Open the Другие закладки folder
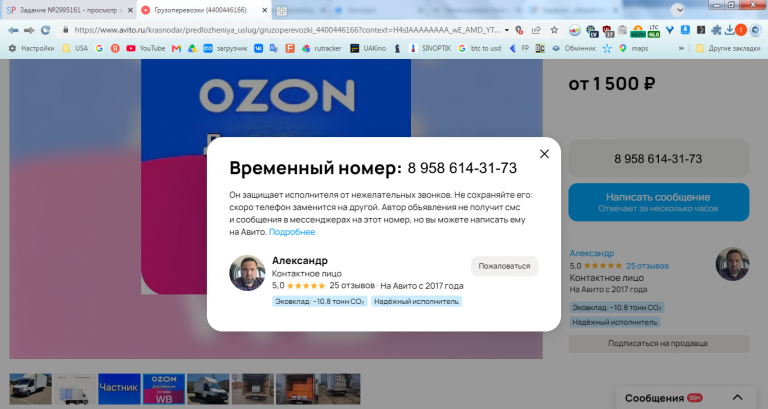This screenshot has height=409, width=768. click(x=728, y=48)
